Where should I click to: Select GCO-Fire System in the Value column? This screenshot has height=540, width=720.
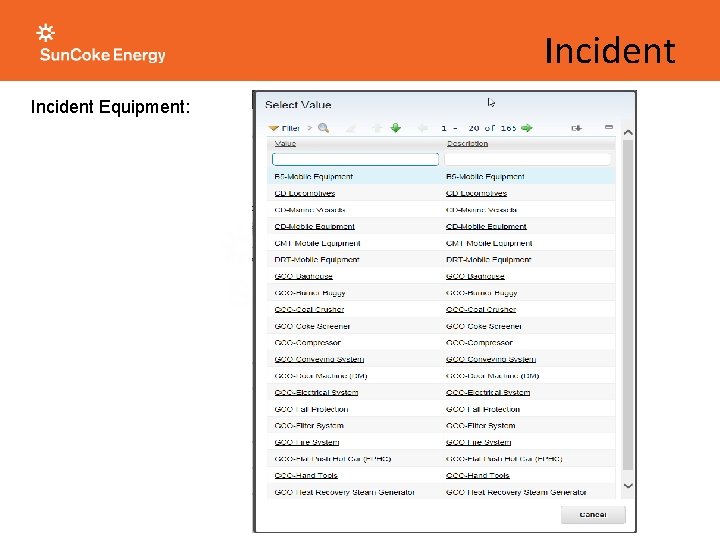tap(307, 442)
